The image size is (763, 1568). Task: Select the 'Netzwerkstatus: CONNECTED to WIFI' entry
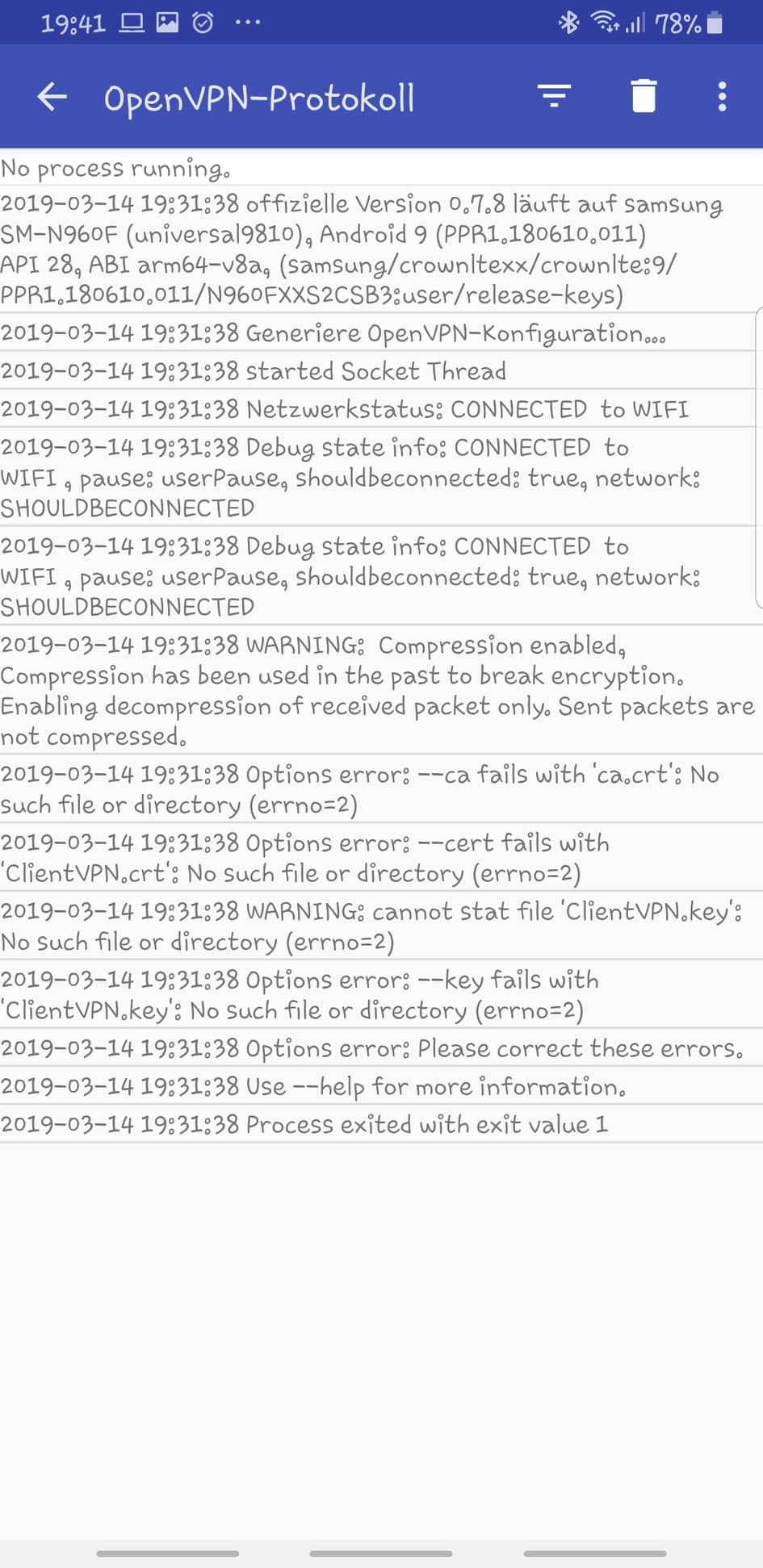[381, 408]
